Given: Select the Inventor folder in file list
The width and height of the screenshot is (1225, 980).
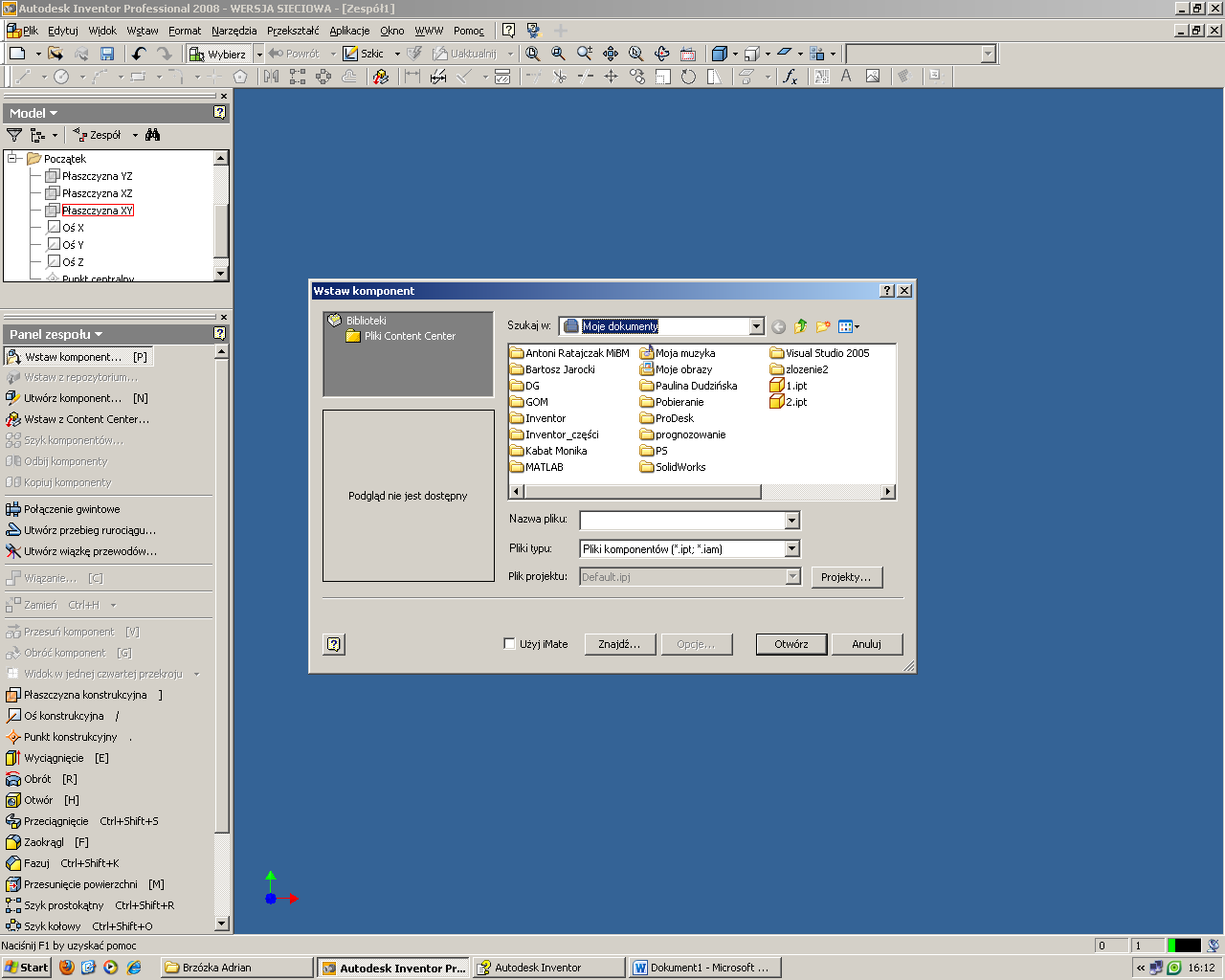Looking at the screenshot, I should click(538, 418).
